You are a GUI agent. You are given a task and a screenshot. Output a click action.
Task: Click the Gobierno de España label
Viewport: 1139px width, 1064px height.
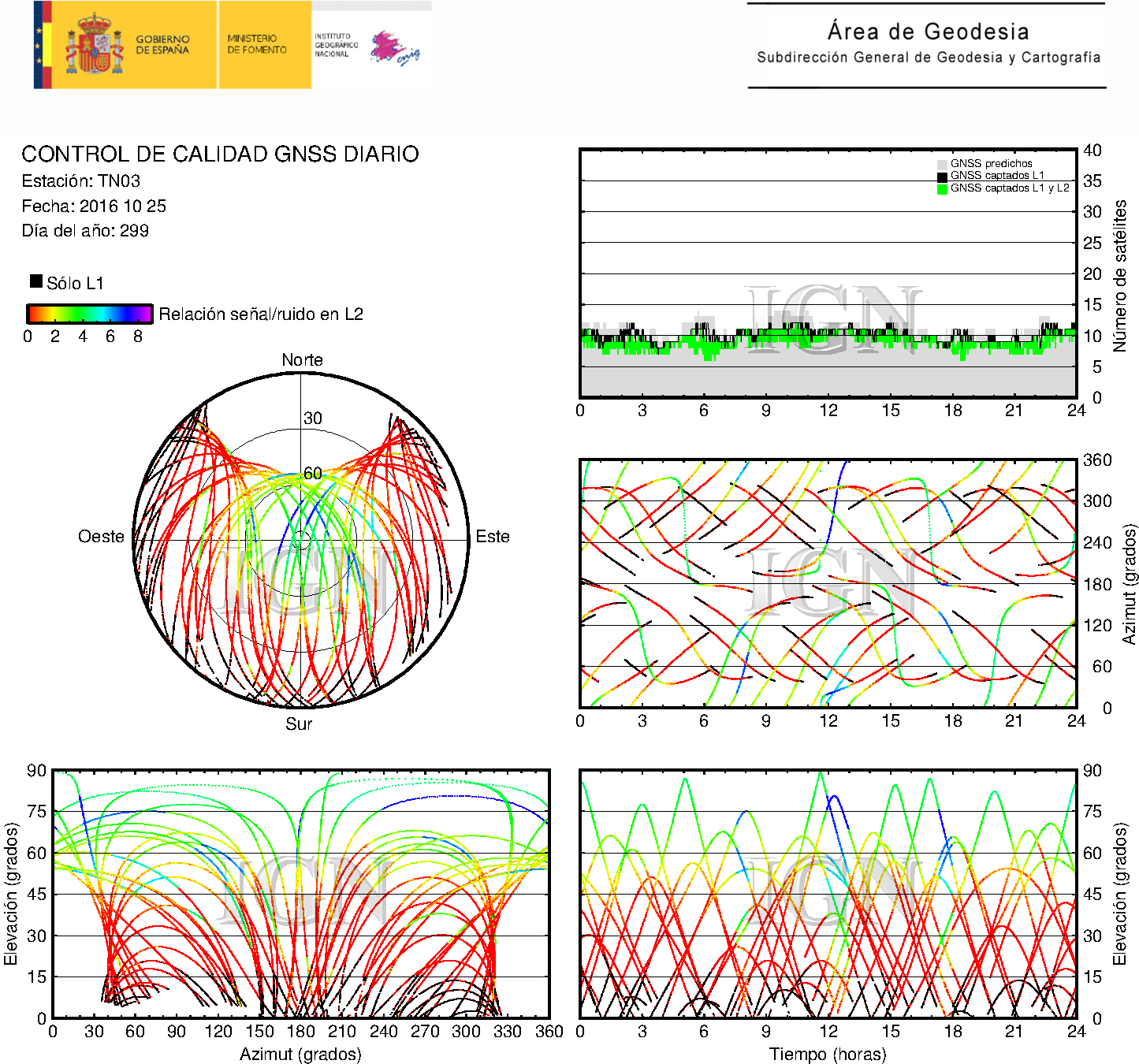pos(162,44)
